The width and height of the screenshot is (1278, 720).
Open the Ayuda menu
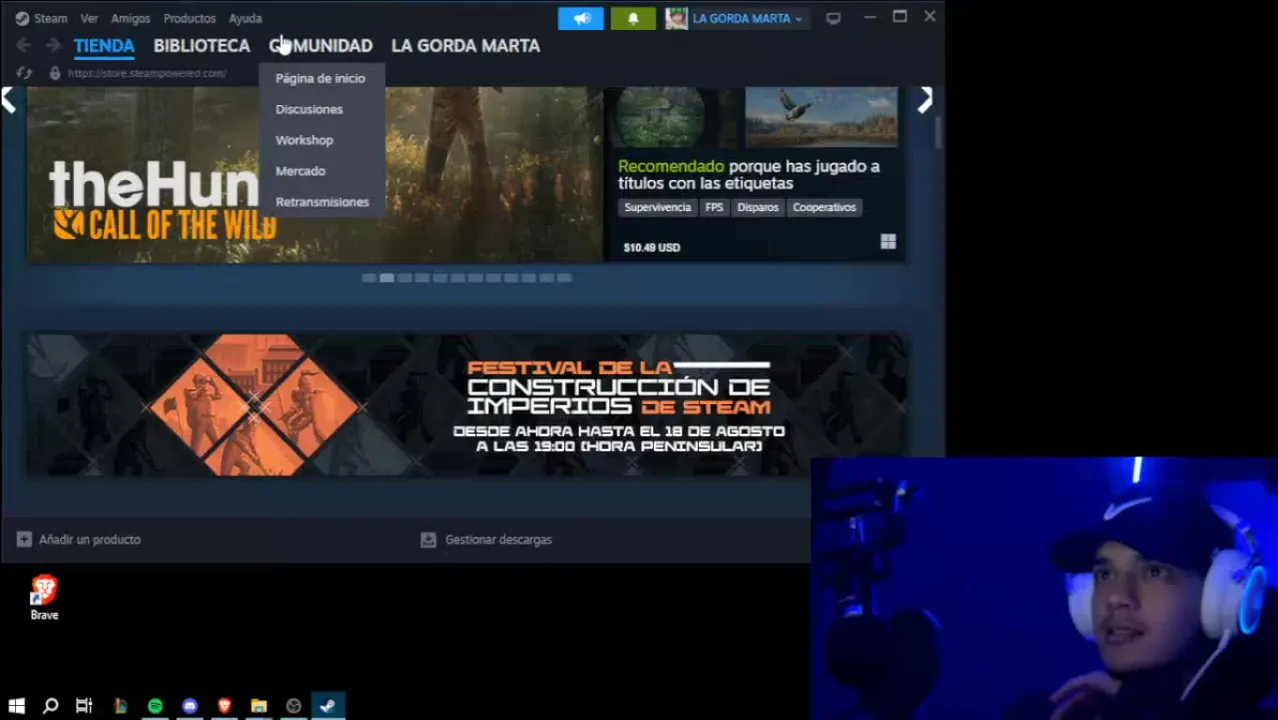245,18
